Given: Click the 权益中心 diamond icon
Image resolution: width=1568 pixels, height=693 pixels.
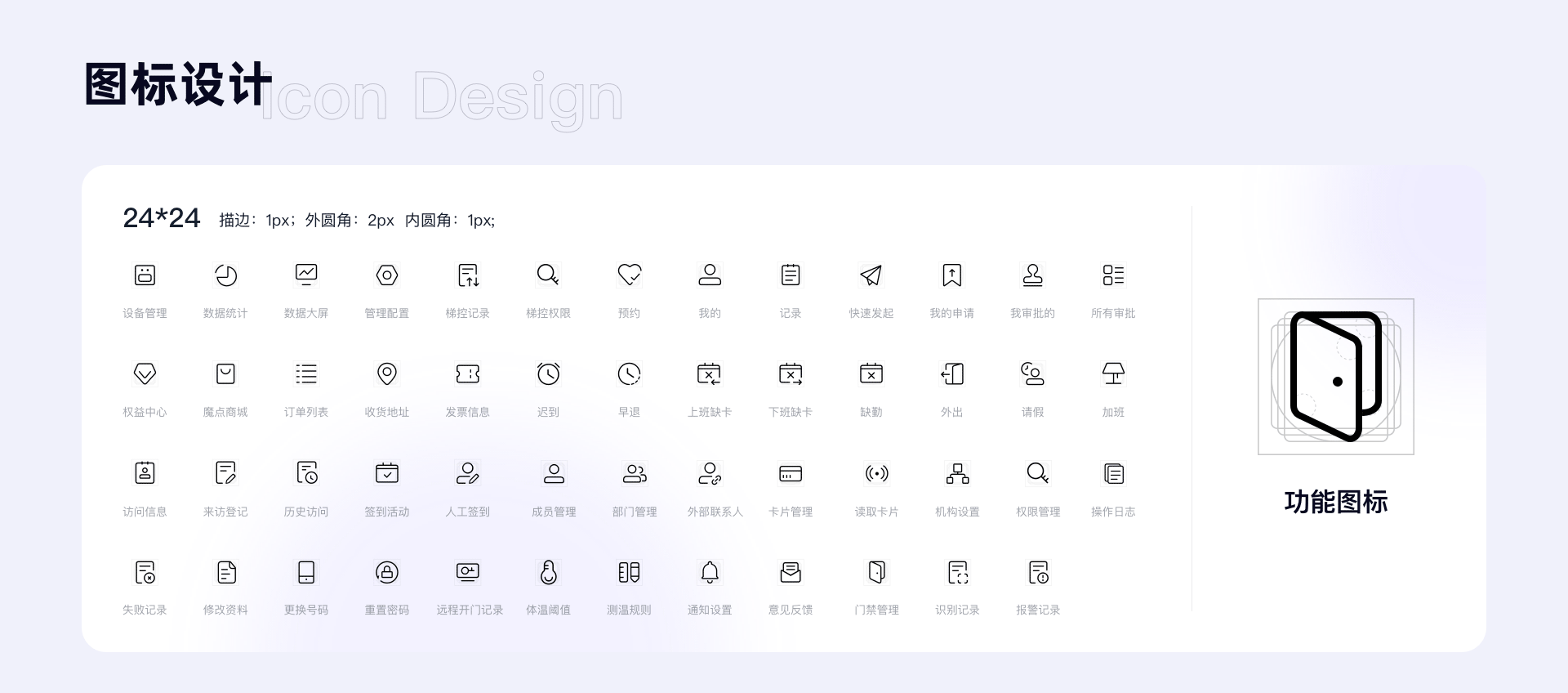Looking at the screenshot, I should (145, 374).
